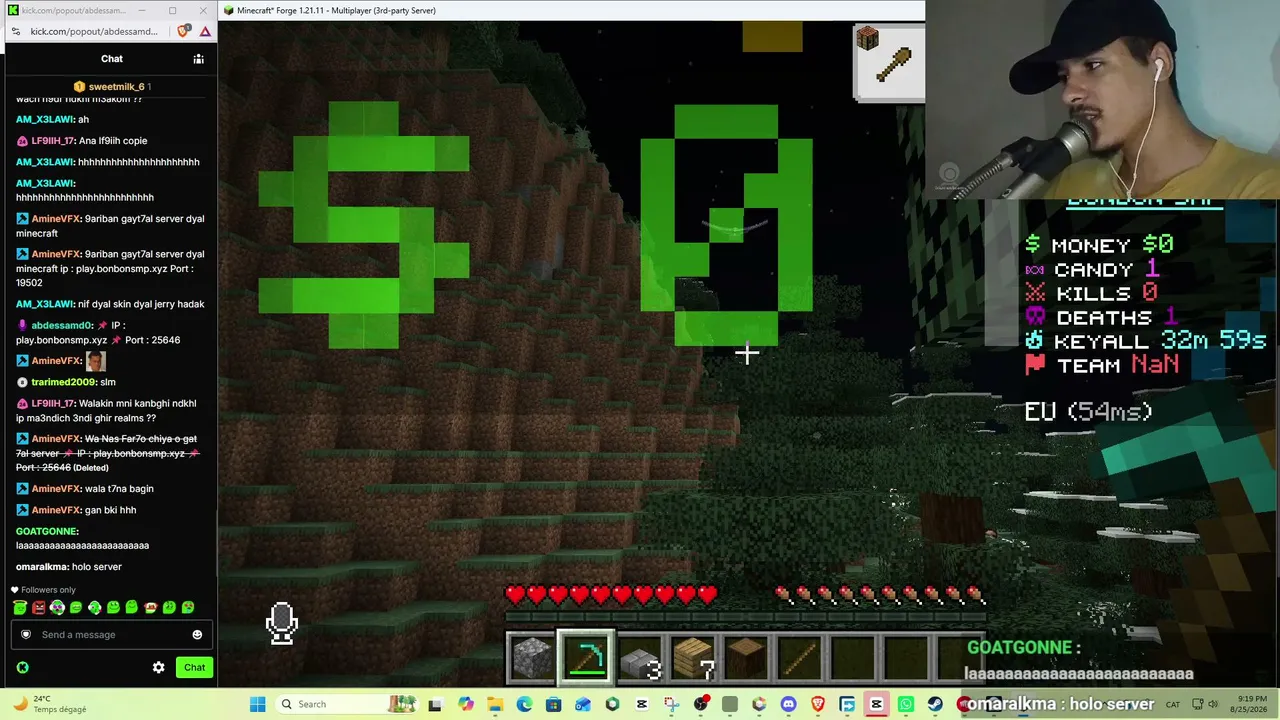Click the Chat panel header title
This screenshot has width=1280, height=720.
click(x=112, y=59)
